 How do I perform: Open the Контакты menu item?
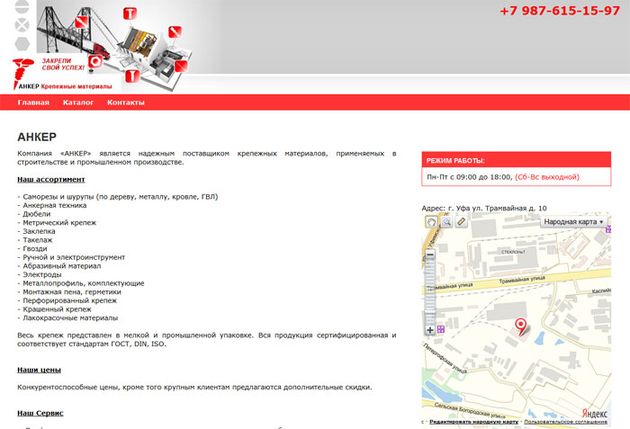[x=126, y=102]
